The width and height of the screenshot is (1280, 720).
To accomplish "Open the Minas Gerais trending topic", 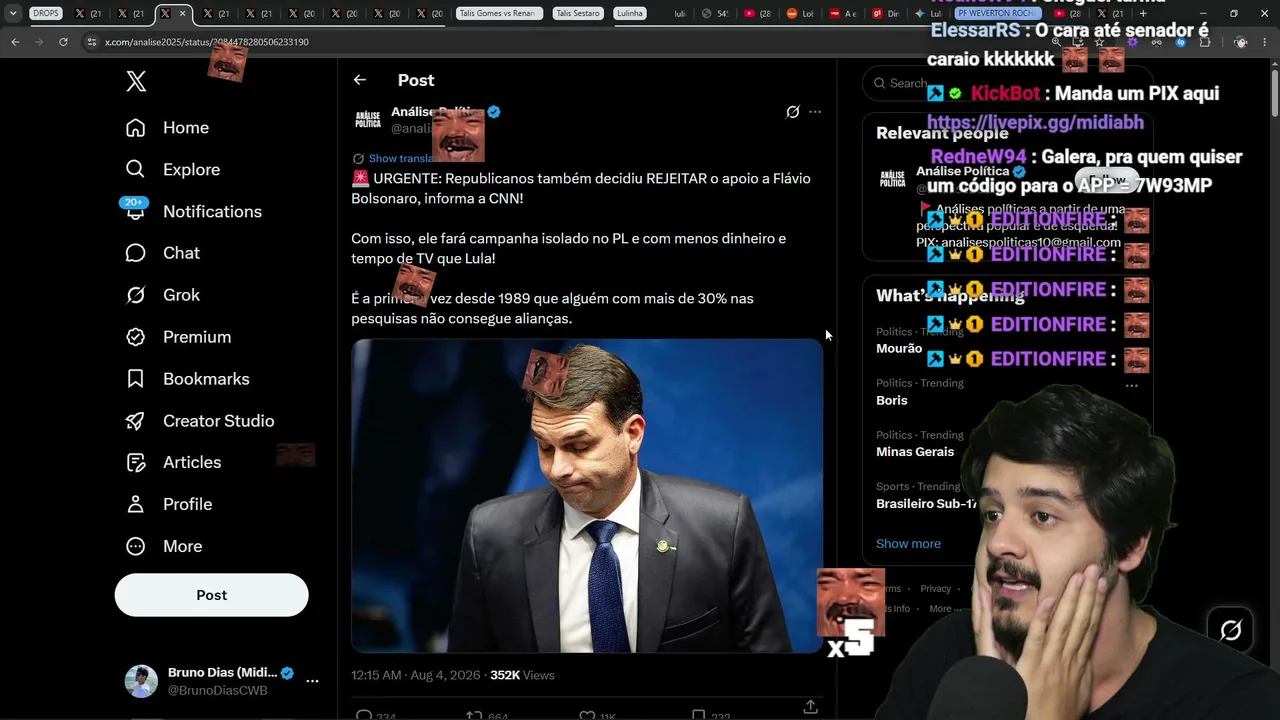I will point(915,452).
